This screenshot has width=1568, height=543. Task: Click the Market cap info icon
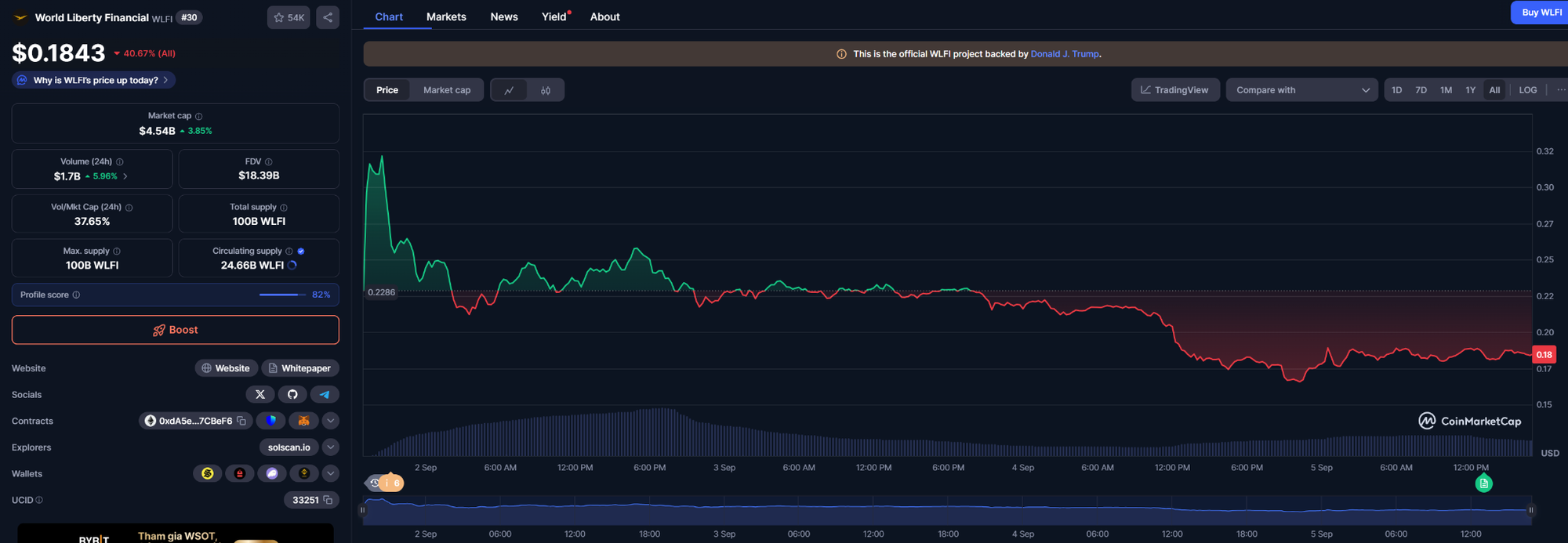tap(198, 116)
